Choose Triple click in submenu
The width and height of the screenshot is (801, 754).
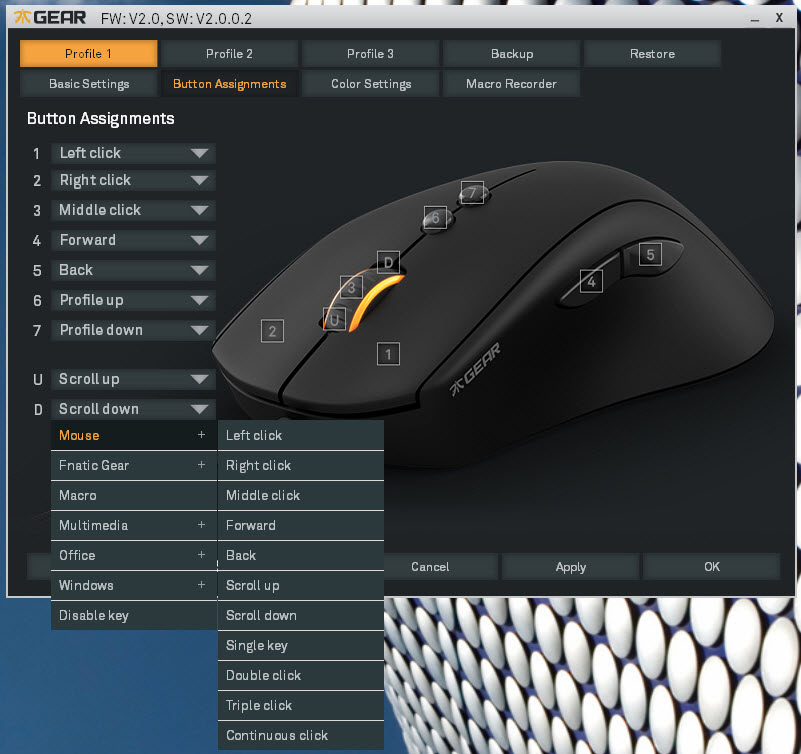301,705
